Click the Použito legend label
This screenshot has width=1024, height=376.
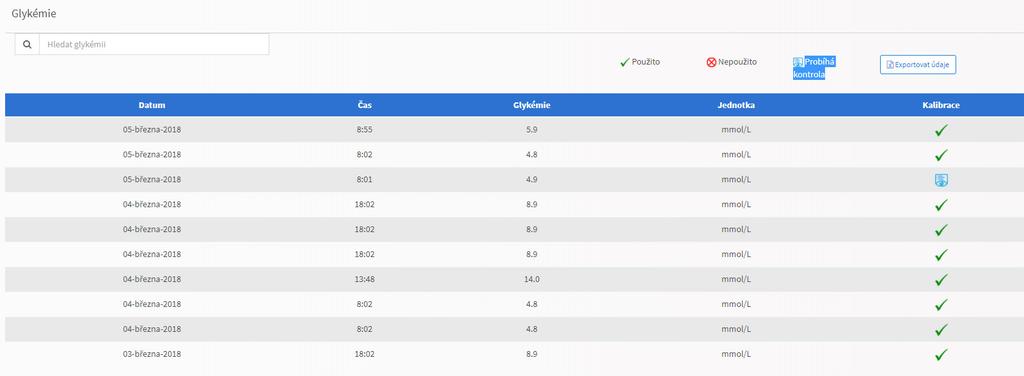click(x=646, y=62)
